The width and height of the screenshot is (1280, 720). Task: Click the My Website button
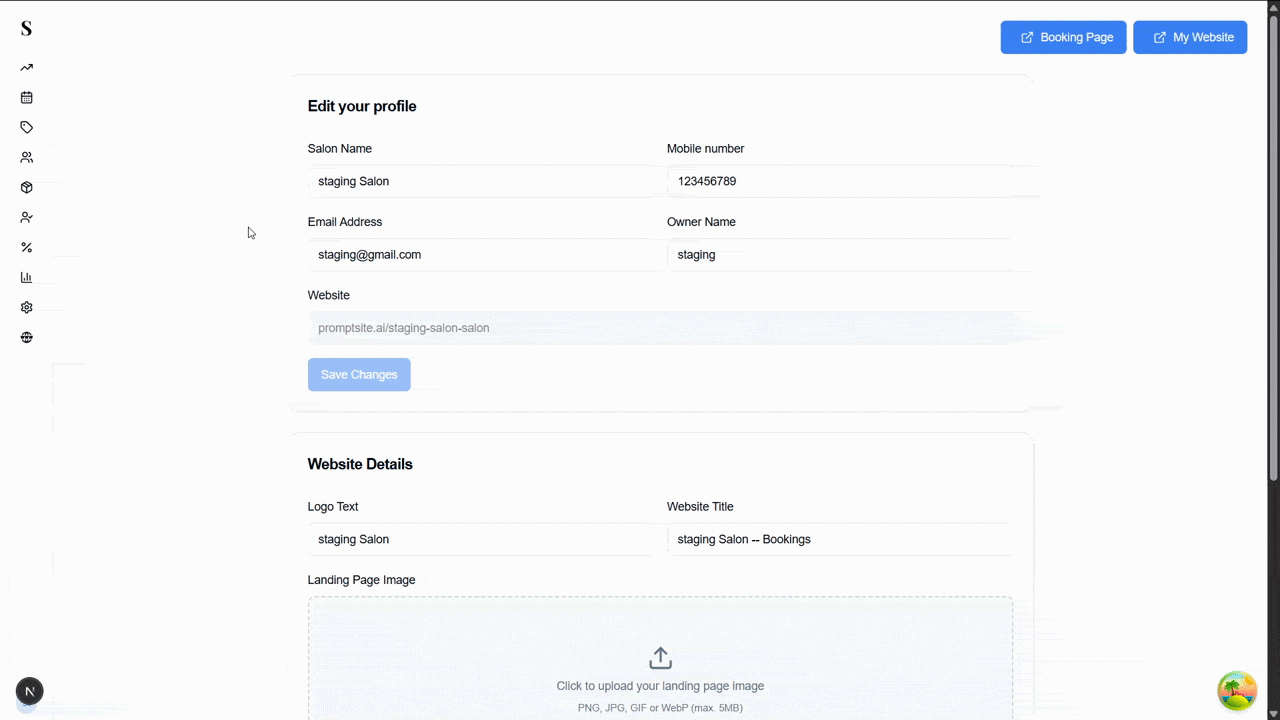click(1190, 37)
